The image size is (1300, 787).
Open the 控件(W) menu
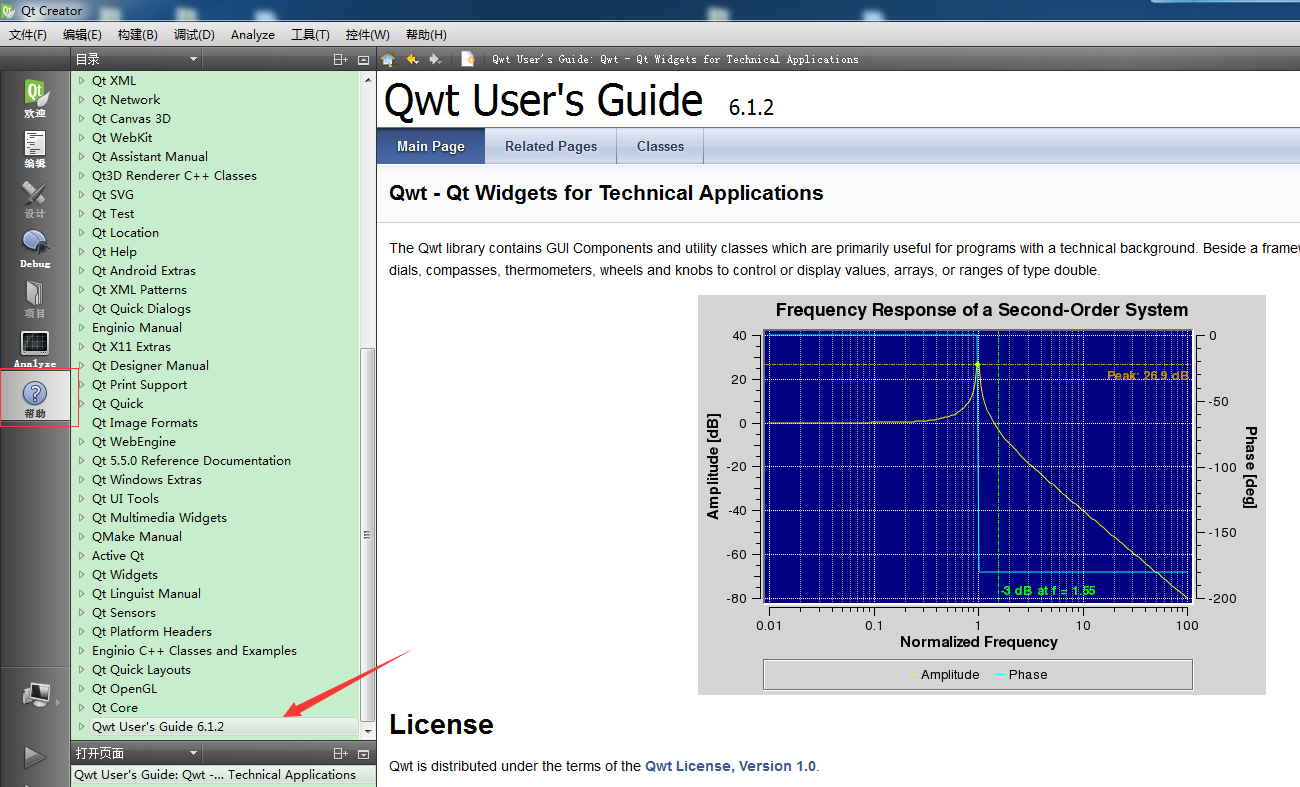pos(367,34)
